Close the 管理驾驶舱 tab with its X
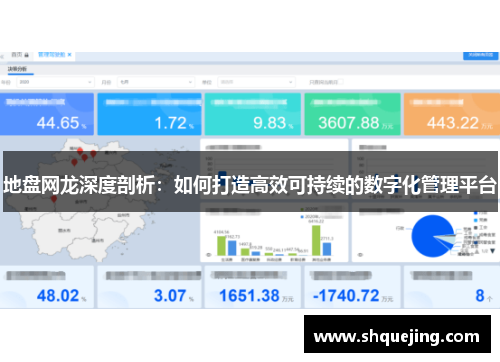Viewport: 500px width, 362px height. click(69, 55)
